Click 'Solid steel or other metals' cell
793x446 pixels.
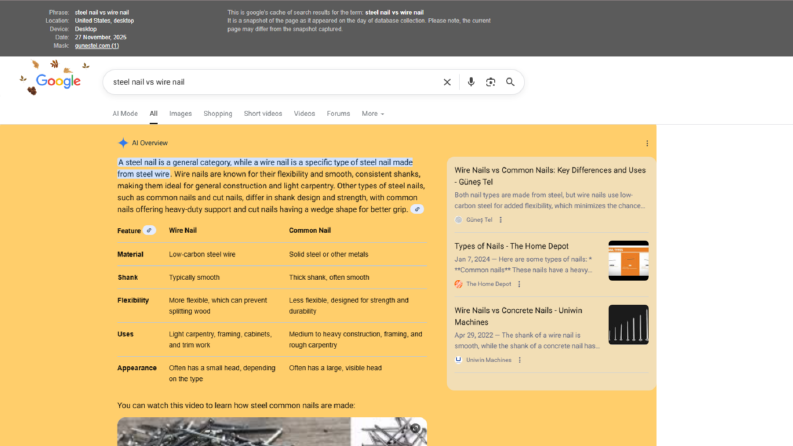point(328,254)
